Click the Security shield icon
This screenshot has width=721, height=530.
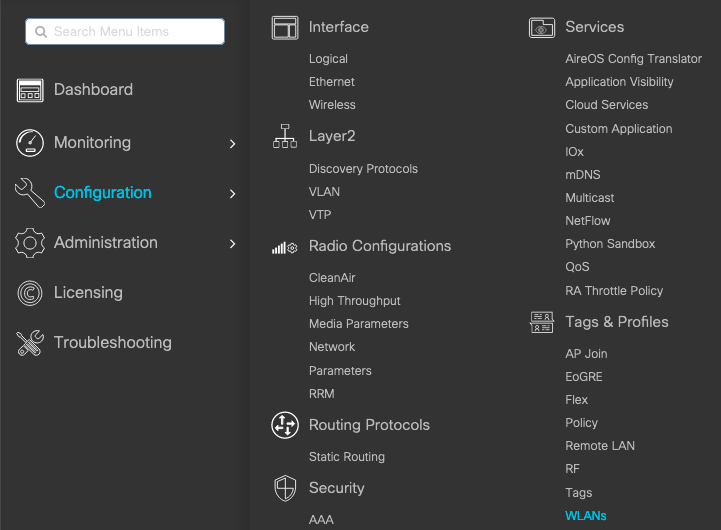(285, 488)
